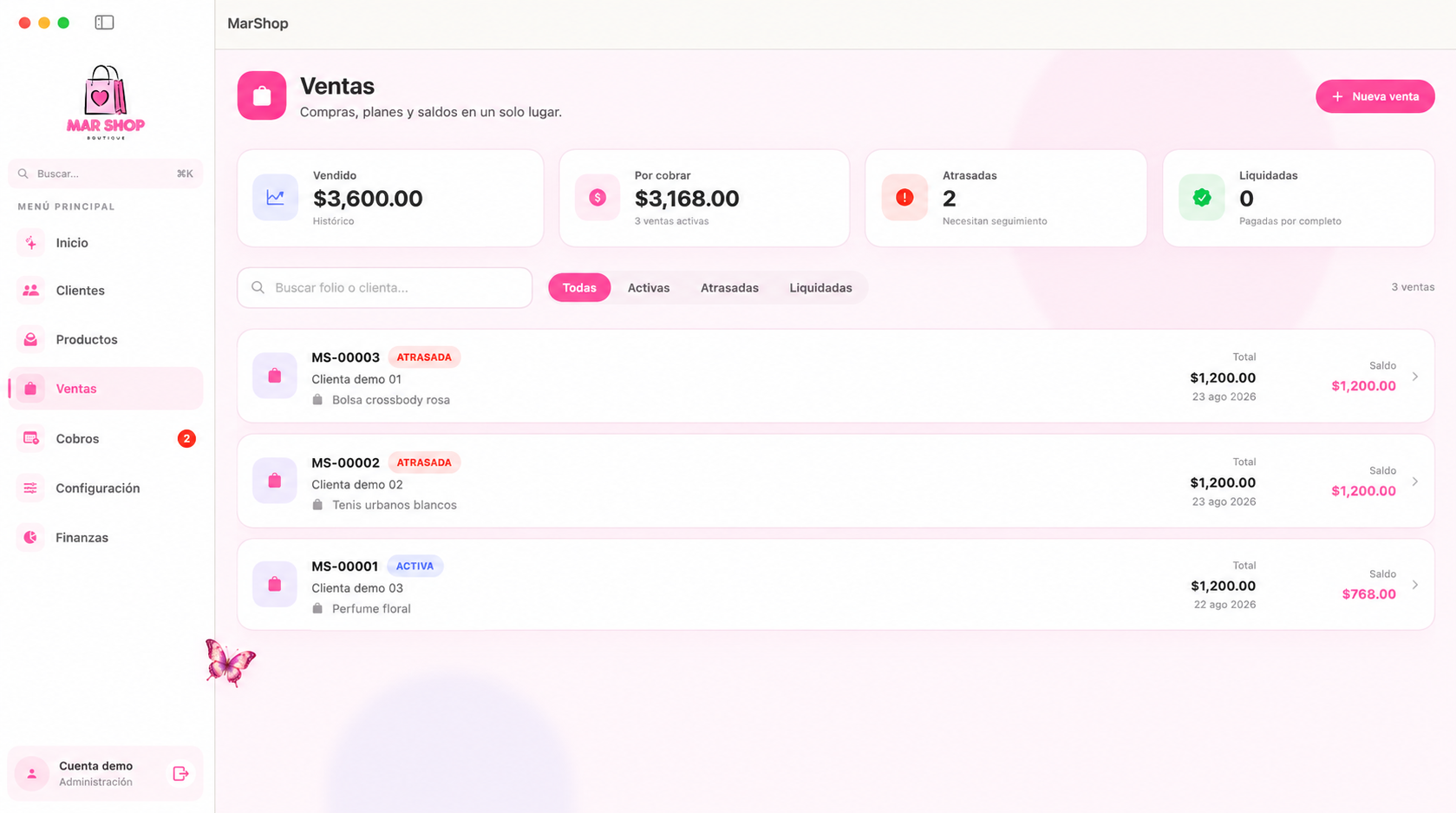Screen dimensions: 1456x813
Task: Filter by Atrasadas sales
Action: pos(729,287)
